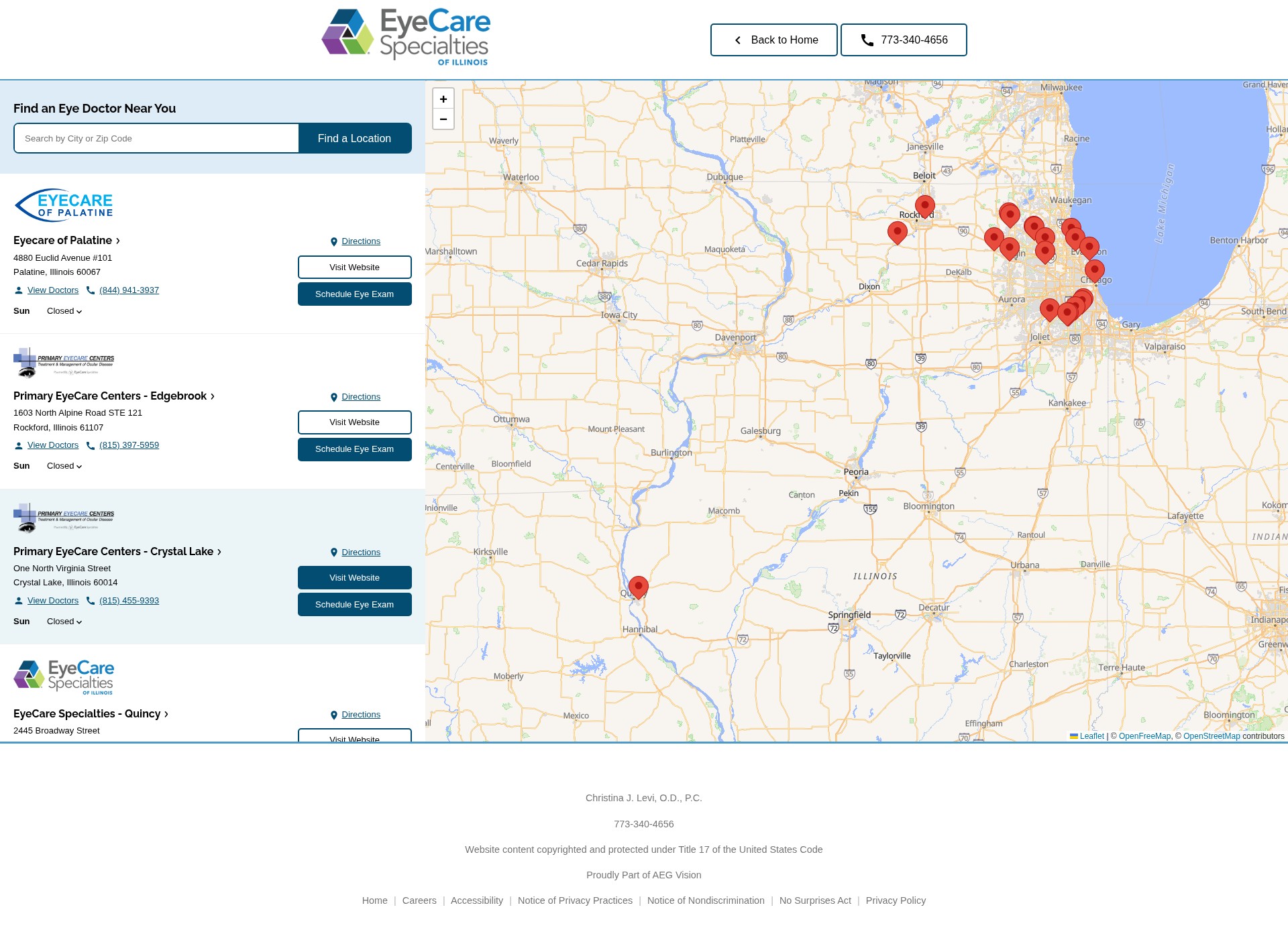View Doctors at Eyecare of Palatine
1288x936 pixels.
click(53, 290)
